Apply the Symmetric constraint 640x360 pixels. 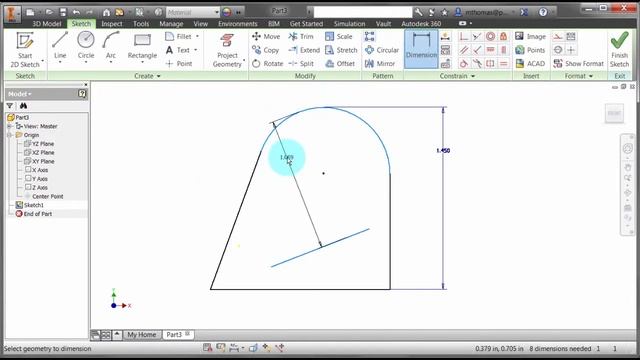click(490, 63)
